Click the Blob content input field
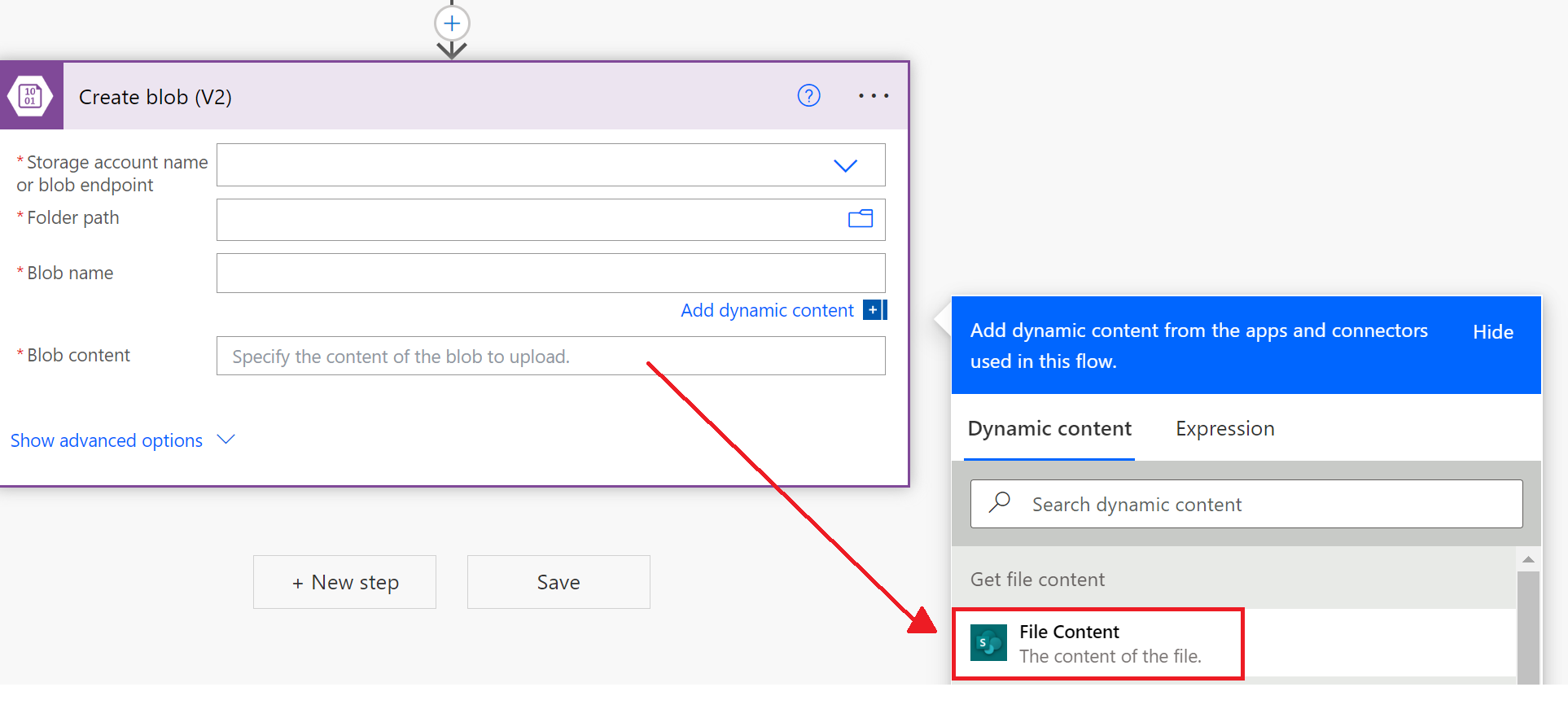Image resolution: width=1568 pixels, height=709 pixels. click(x=550, y=356)
